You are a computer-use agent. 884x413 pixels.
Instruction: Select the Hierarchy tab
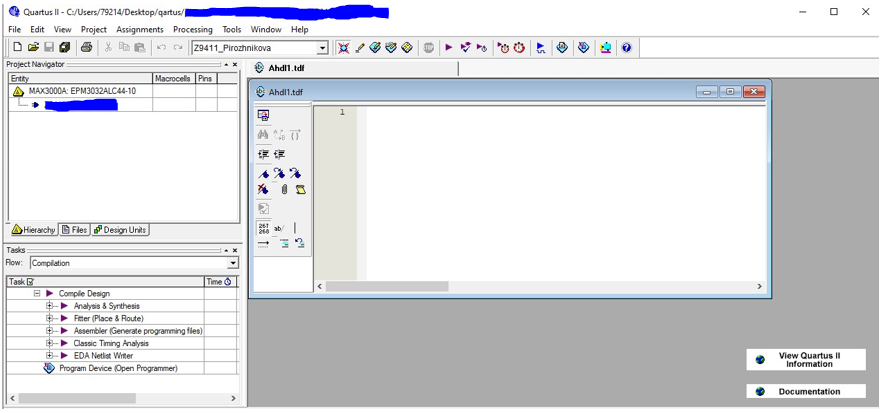(34, 230)
